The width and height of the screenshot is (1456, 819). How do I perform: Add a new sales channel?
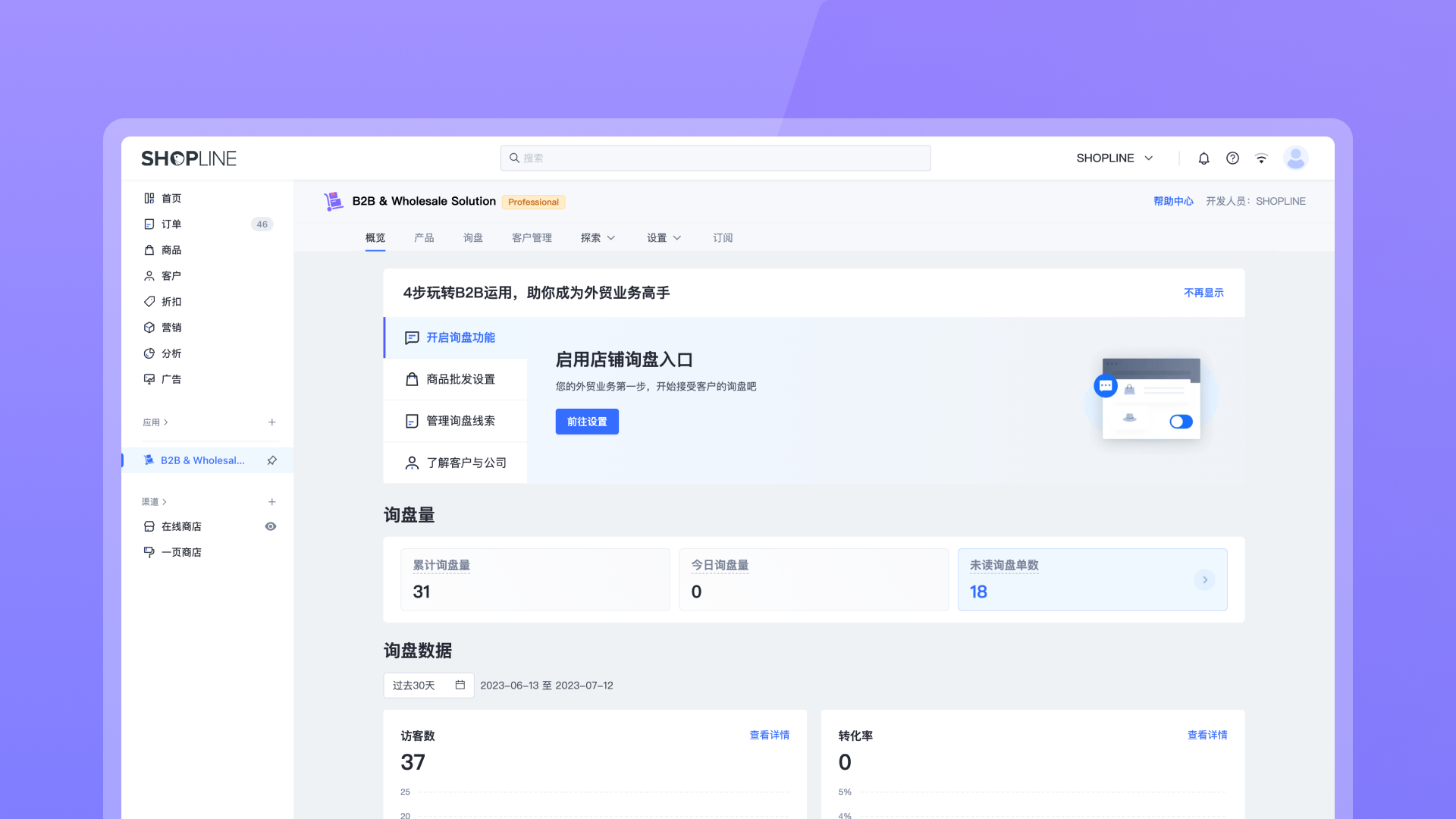click(271, 502)
